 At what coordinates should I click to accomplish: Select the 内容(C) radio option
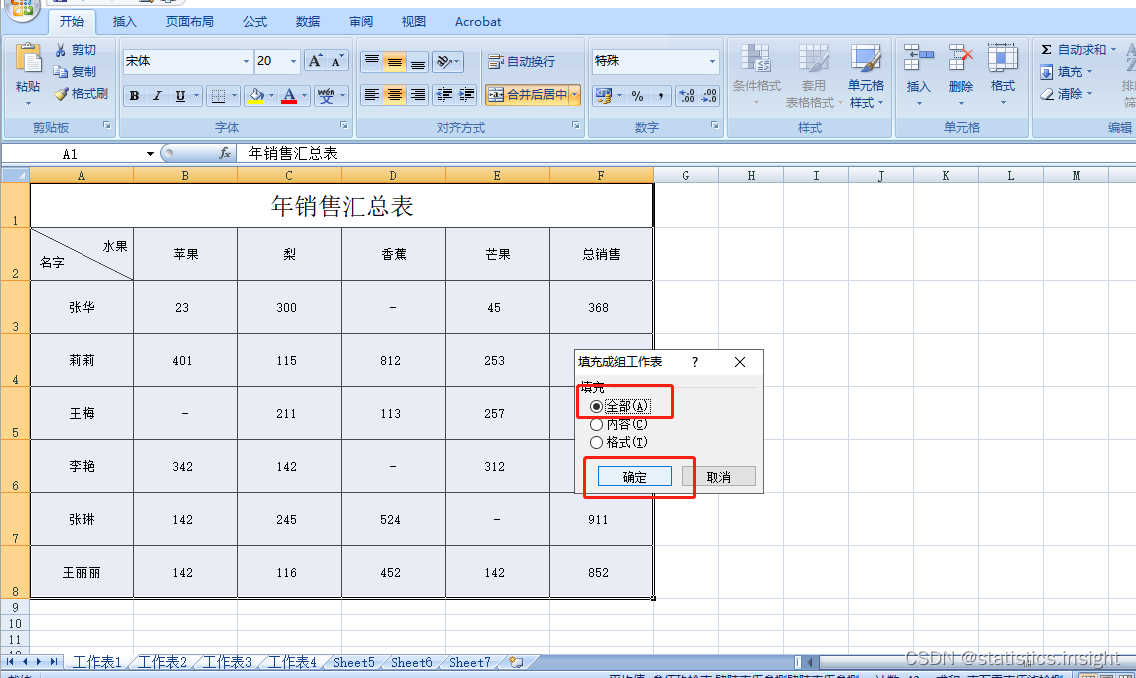click(596, 424)
